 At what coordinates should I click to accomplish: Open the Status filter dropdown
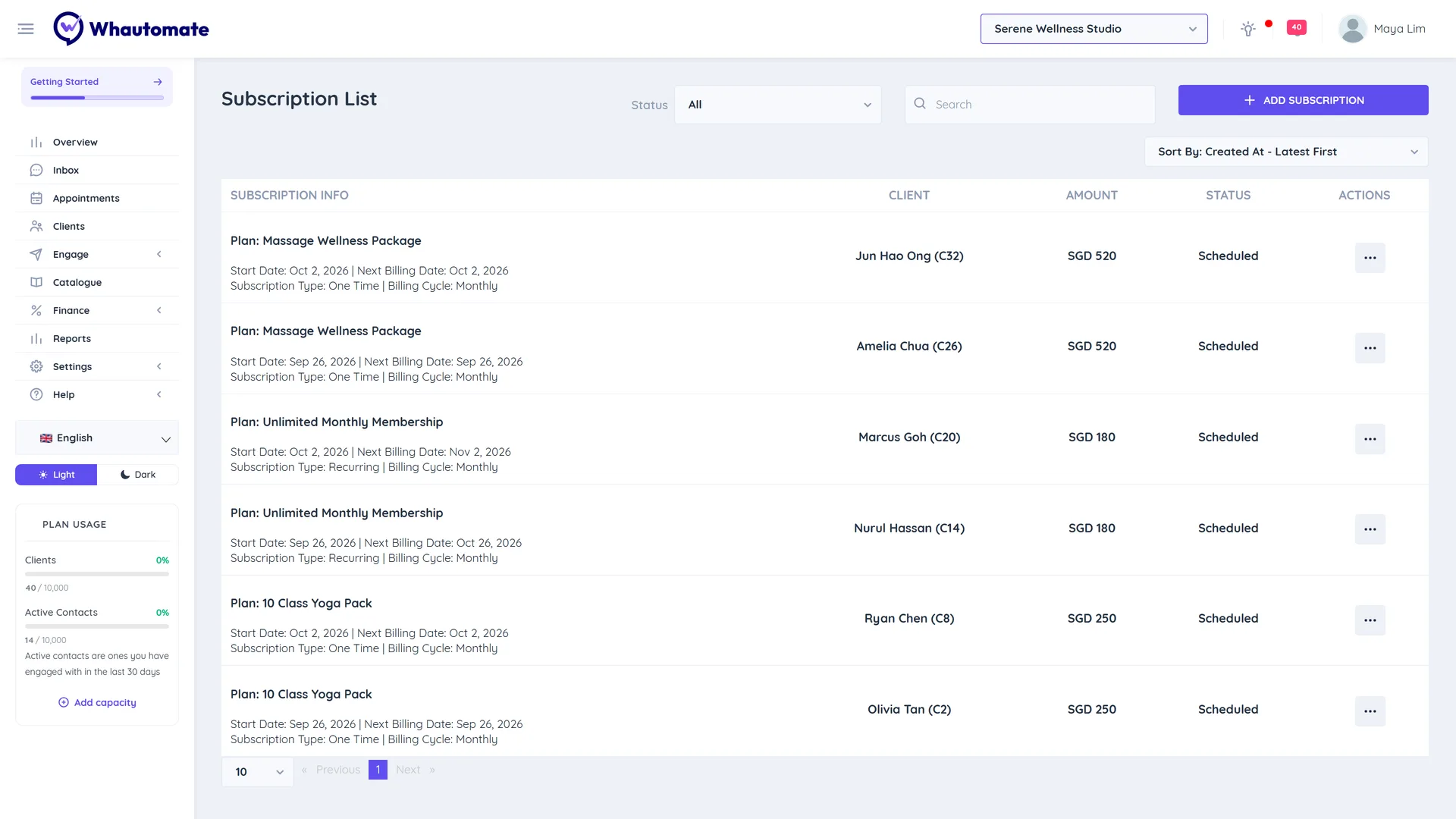[777, 105]
